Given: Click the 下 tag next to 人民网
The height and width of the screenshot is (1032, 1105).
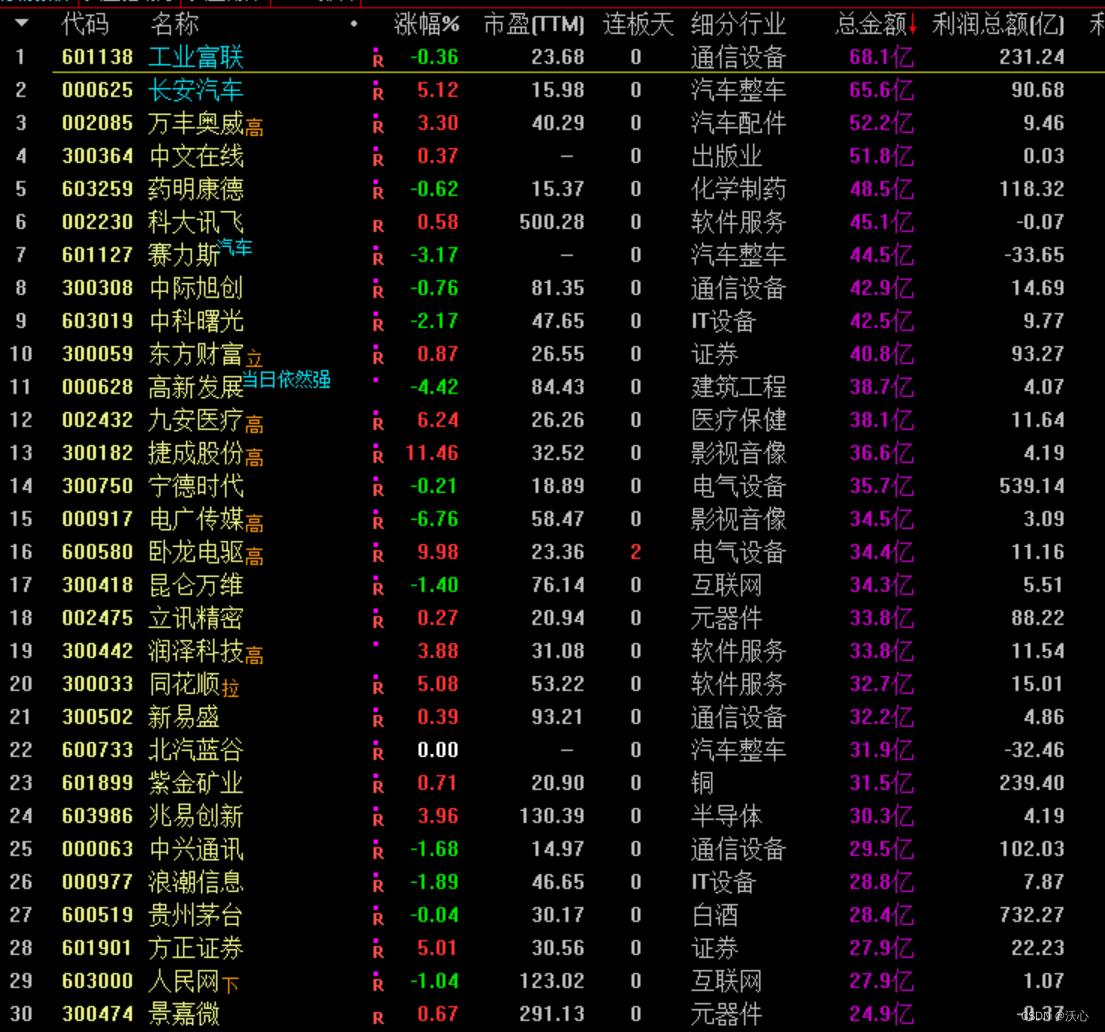Looking at the screenshot, I should pos(230,984).
